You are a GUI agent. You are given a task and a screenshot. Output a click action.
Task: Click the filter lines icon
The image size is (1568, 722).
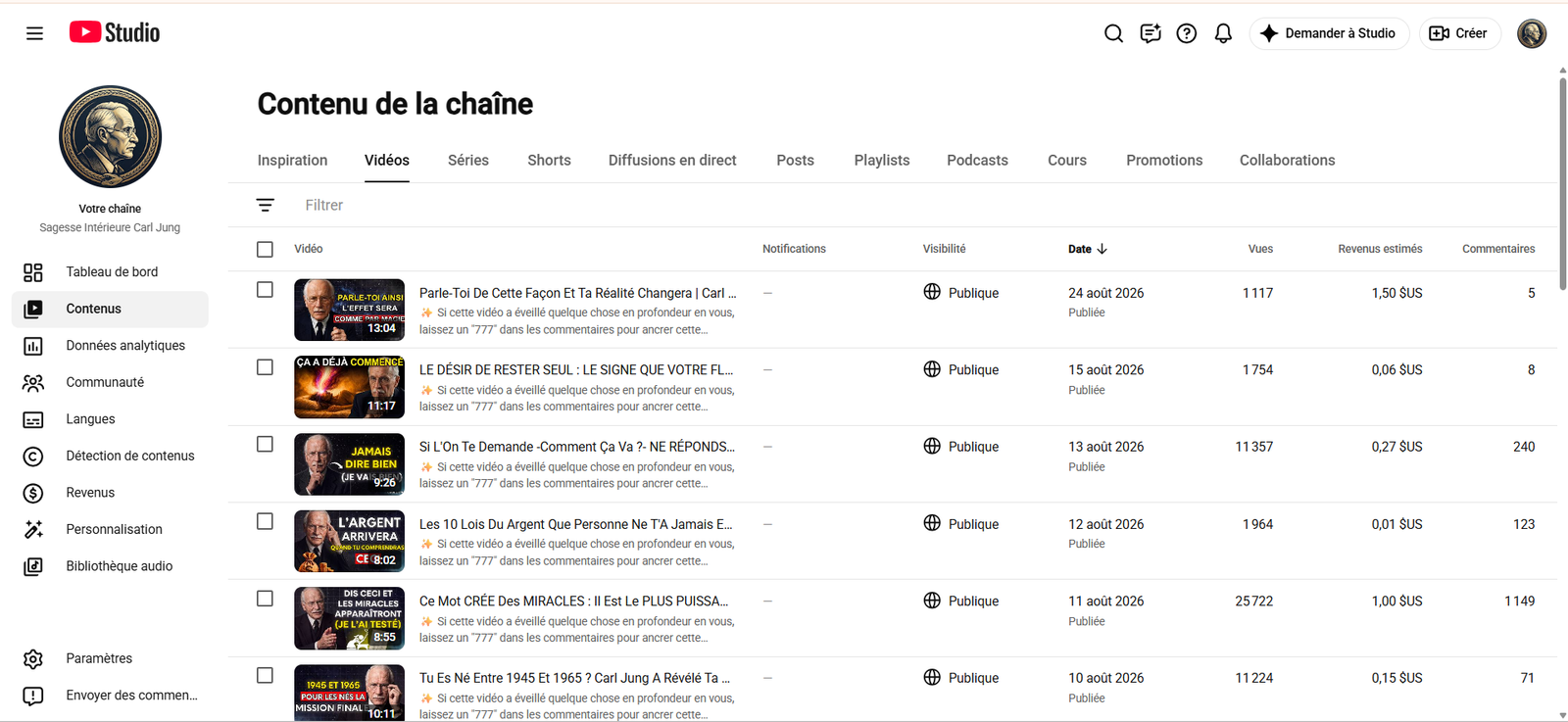pyautogui.click(x=266, y=205)
